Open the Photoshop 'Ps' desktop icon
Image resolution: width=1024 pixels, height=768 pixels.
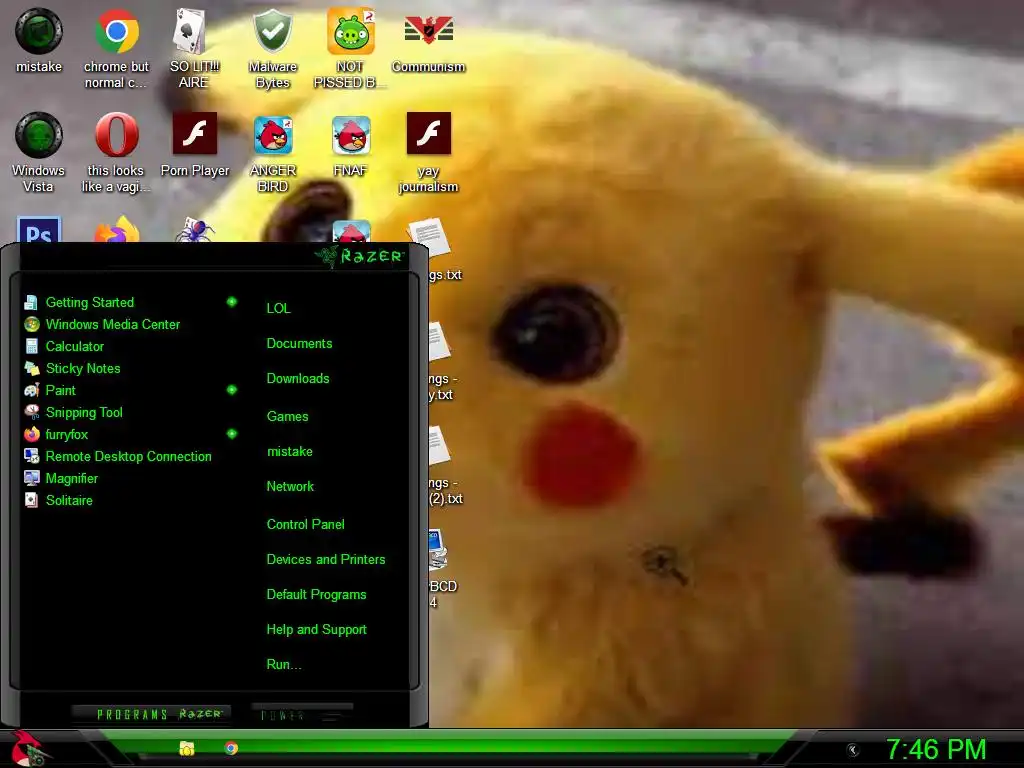click(39, 230)
